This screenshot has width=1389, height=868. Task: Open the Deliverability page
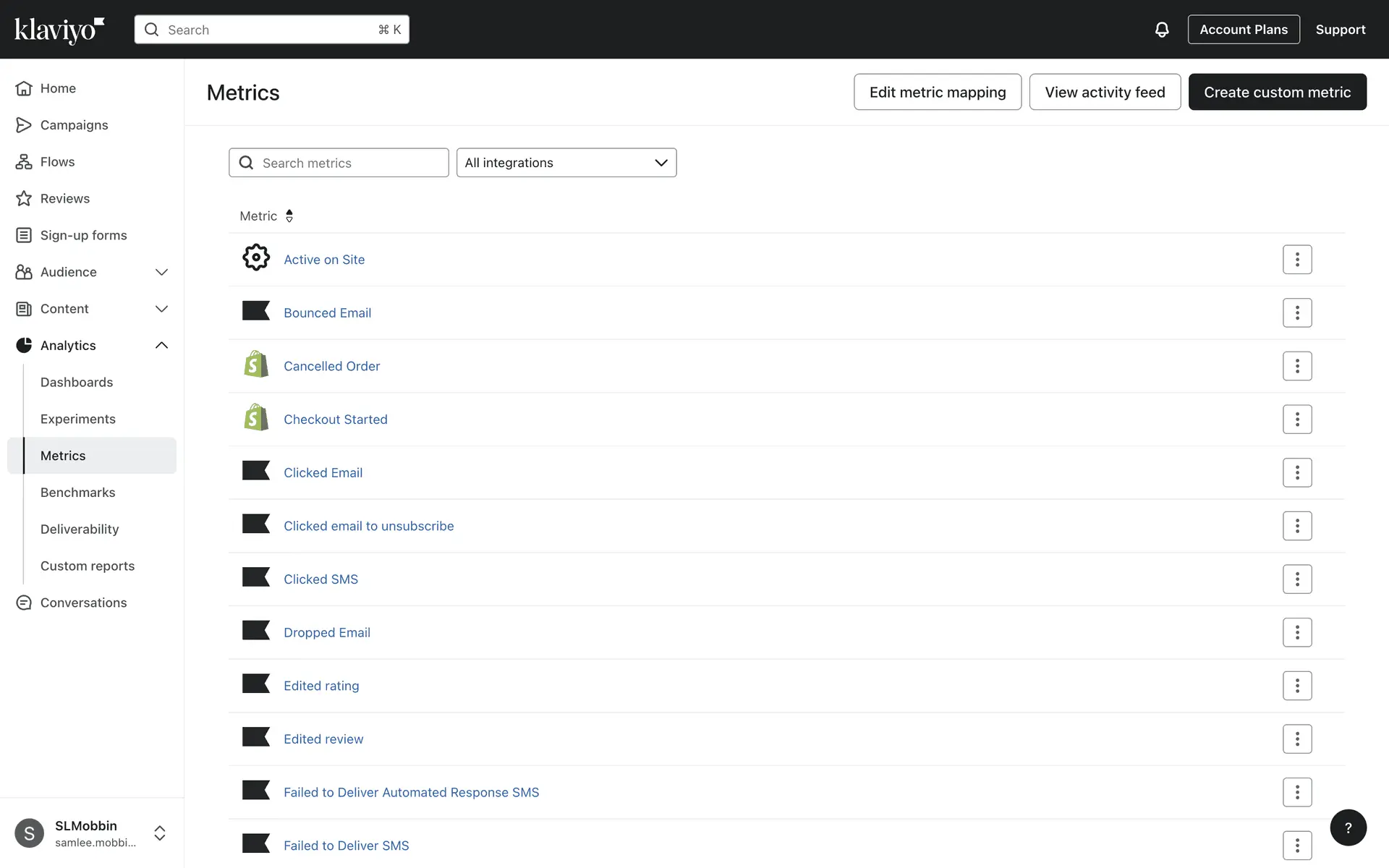click(x=80, y=529)
